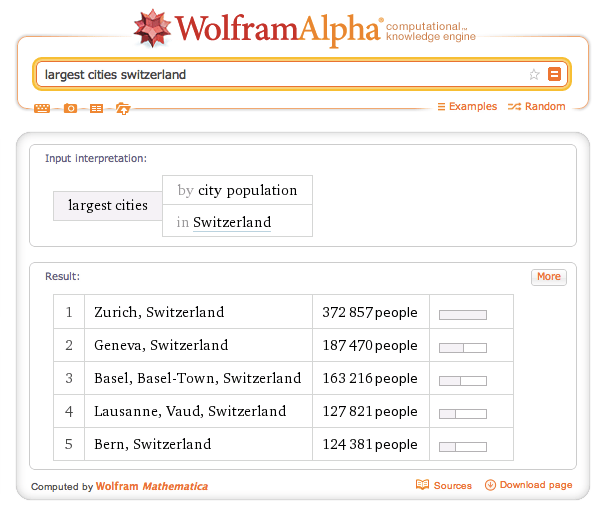603x529 pixels.
Task: Click the camera image input icon
Action: (70, 108)
